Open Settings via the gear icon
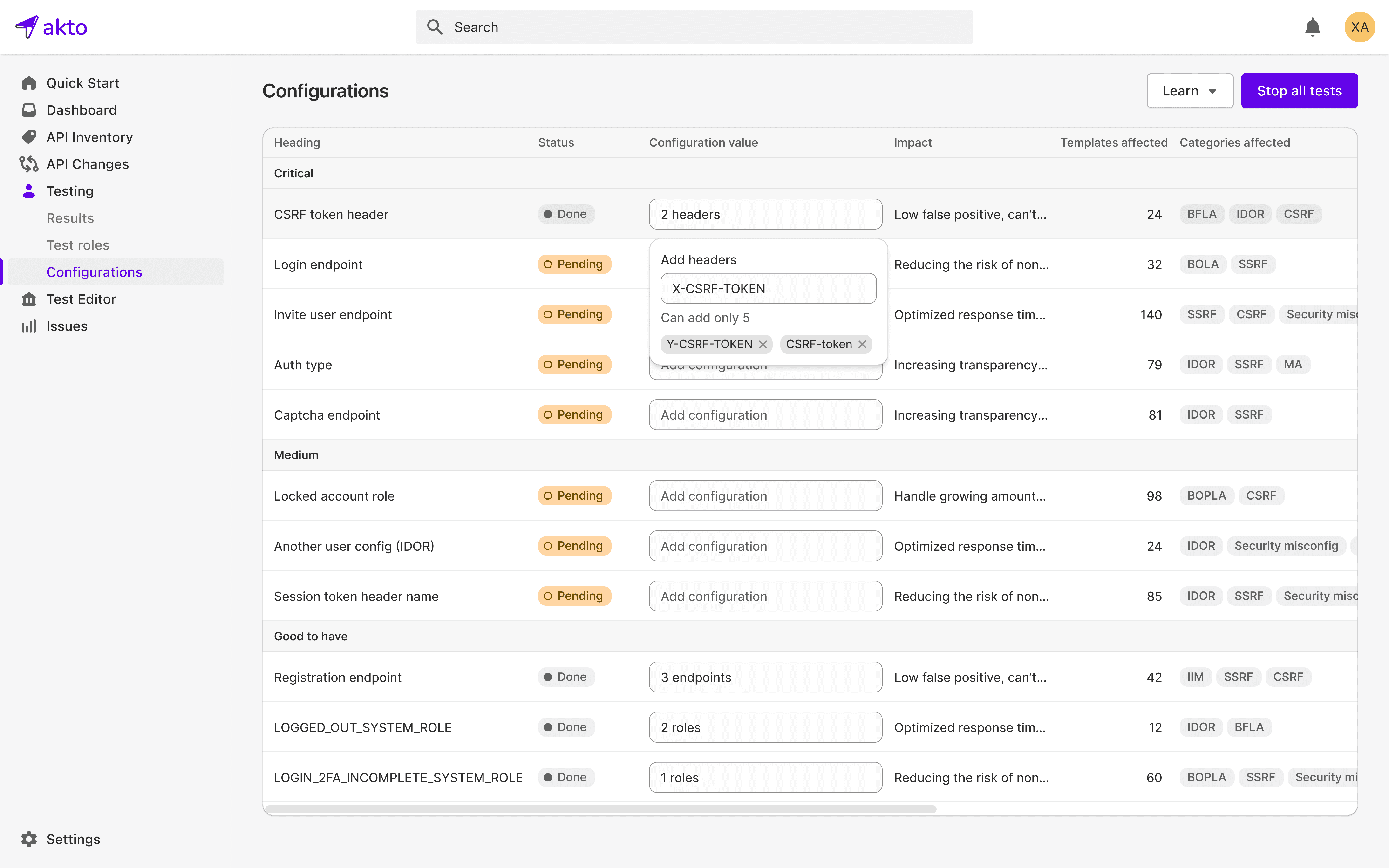Screen dimensions: 1389x868 coord(29,839)
